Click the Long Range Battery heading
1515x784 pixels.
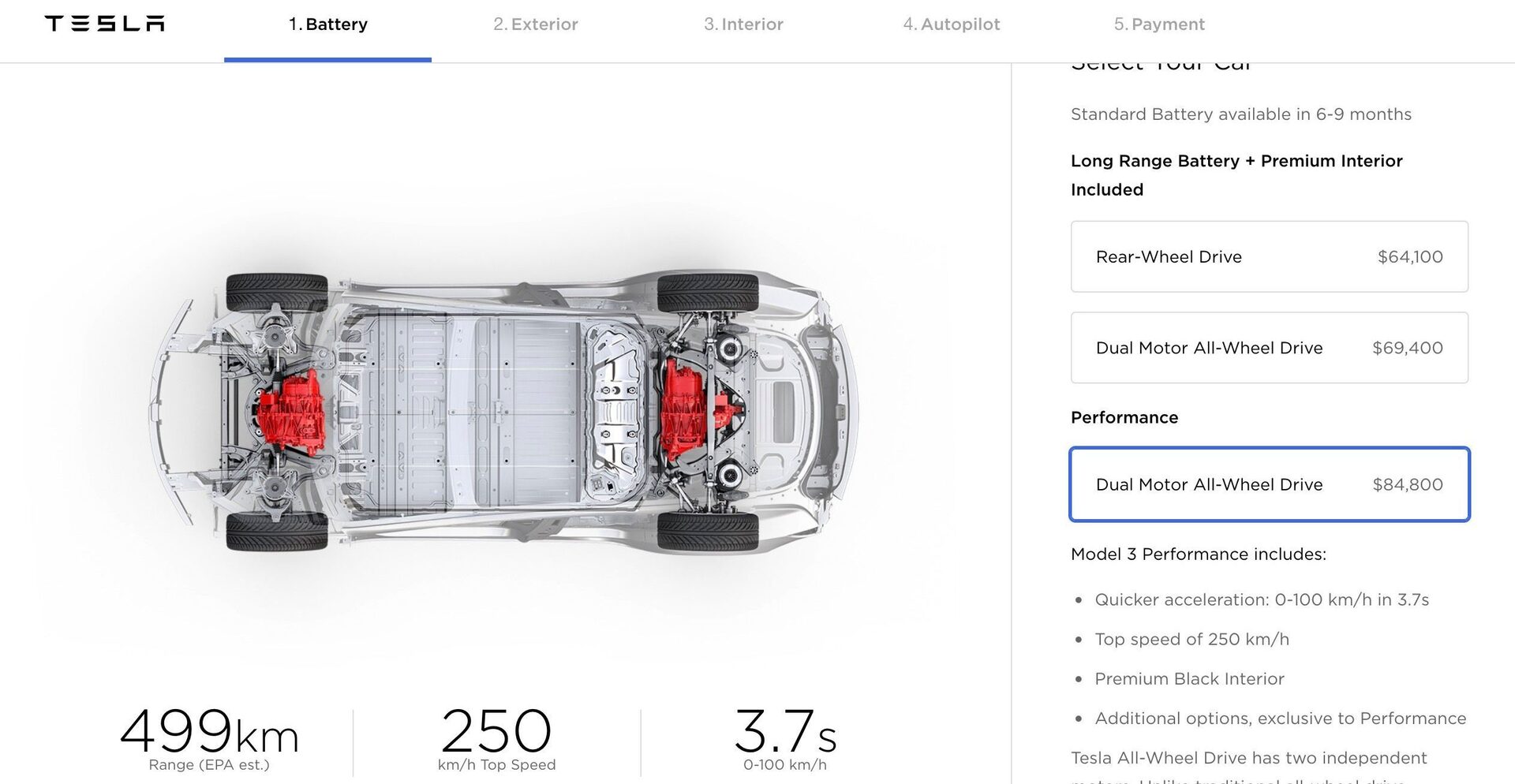1236,161
